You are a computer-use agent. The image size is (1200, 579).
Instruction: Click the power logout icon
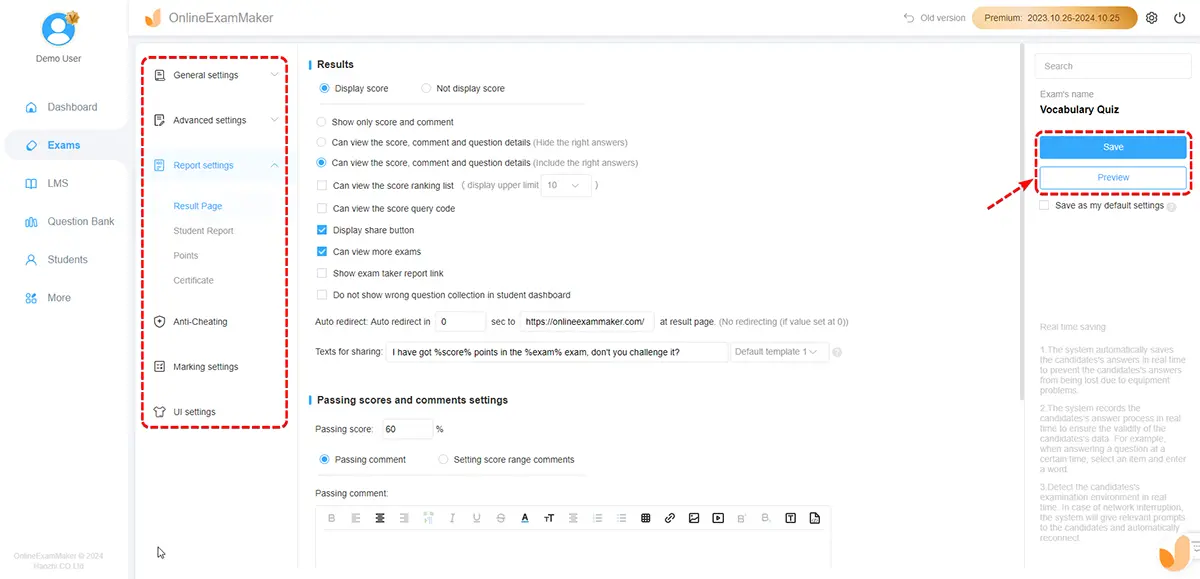(1180, 18)
